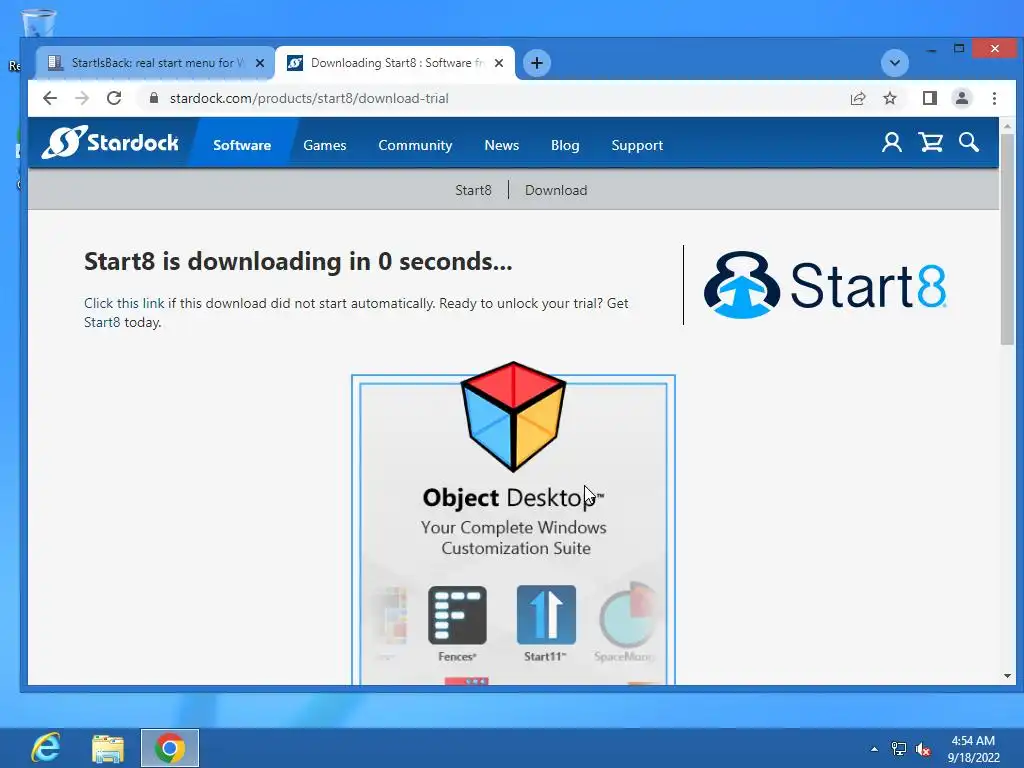The width and height of the screenshot is (1024, 768).
Task: Select the Downloading Start8 tab
Action: (x=395, y=63)
